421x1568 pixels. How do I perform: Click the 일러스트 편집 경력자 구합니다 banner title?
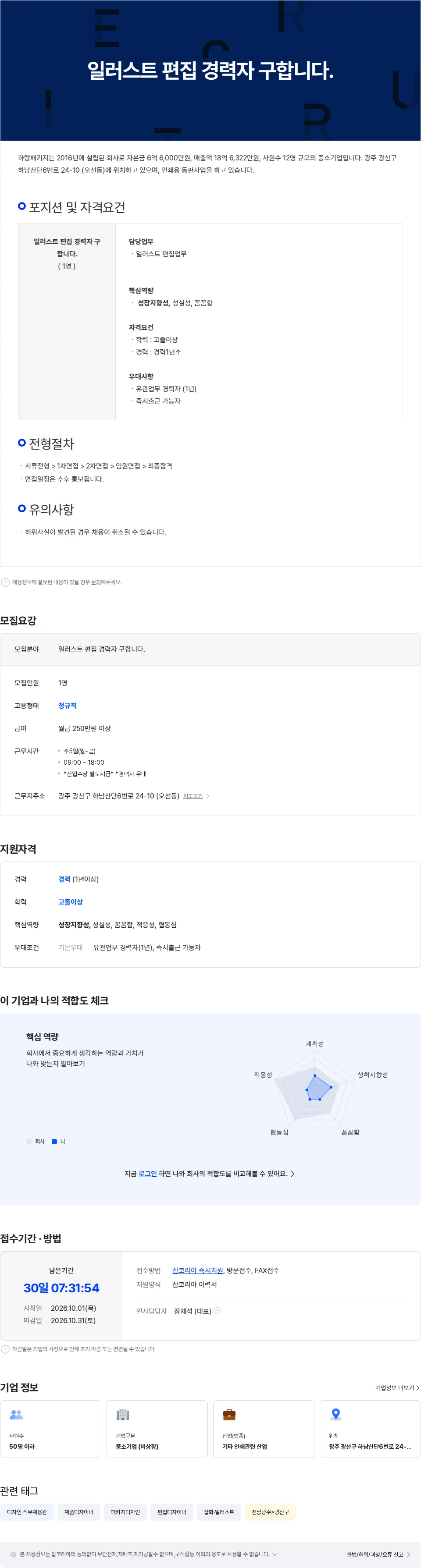[x=210, y=71]
